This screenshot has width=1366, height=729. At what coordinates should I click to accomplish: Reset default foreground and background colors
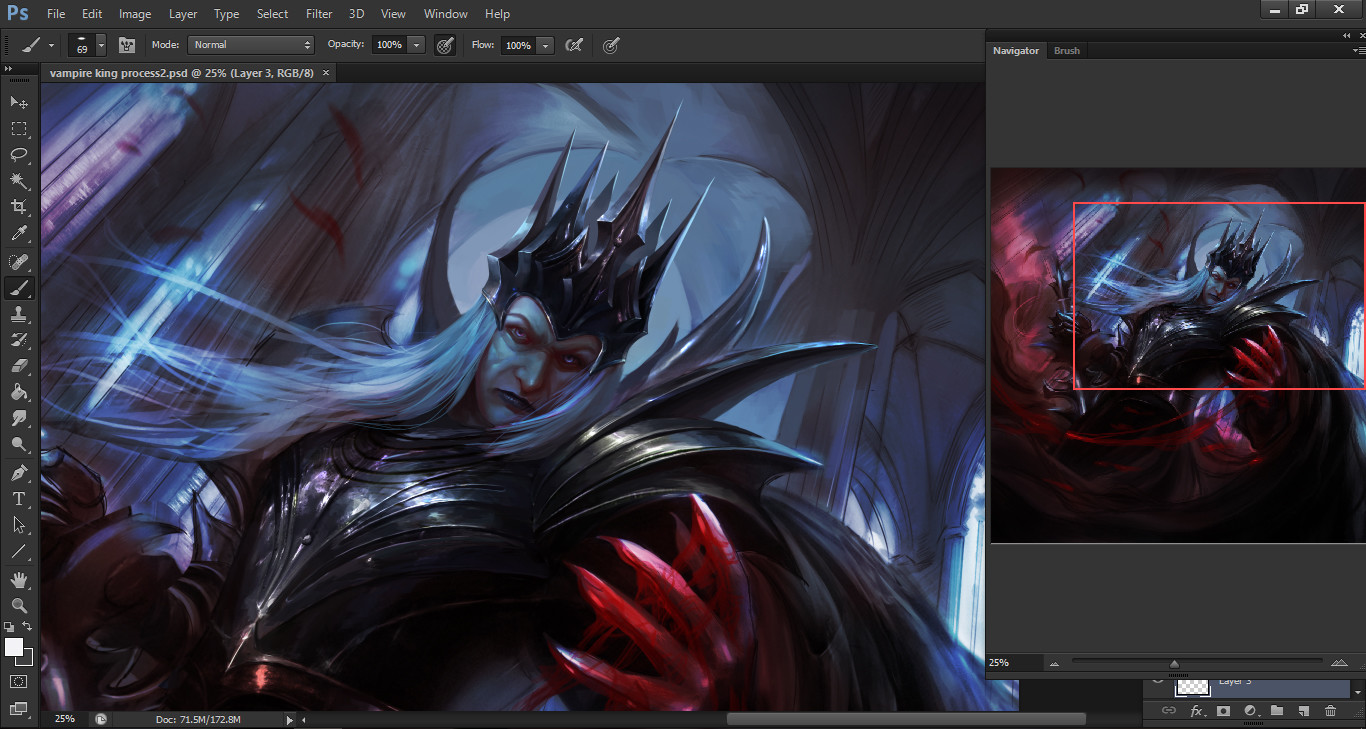9,626
